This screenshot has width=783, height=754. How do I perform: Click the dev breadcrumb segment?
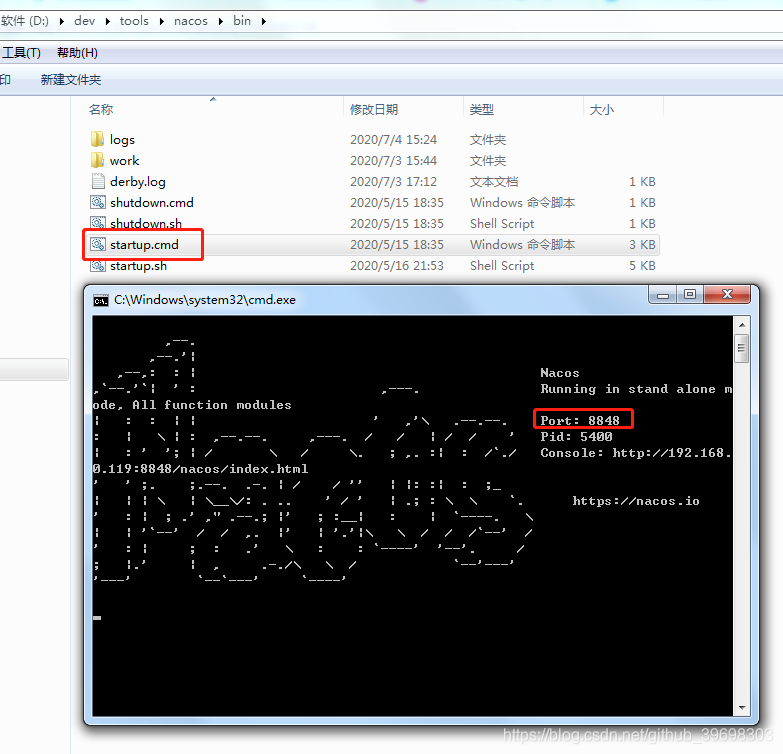(x=84, y=21)
